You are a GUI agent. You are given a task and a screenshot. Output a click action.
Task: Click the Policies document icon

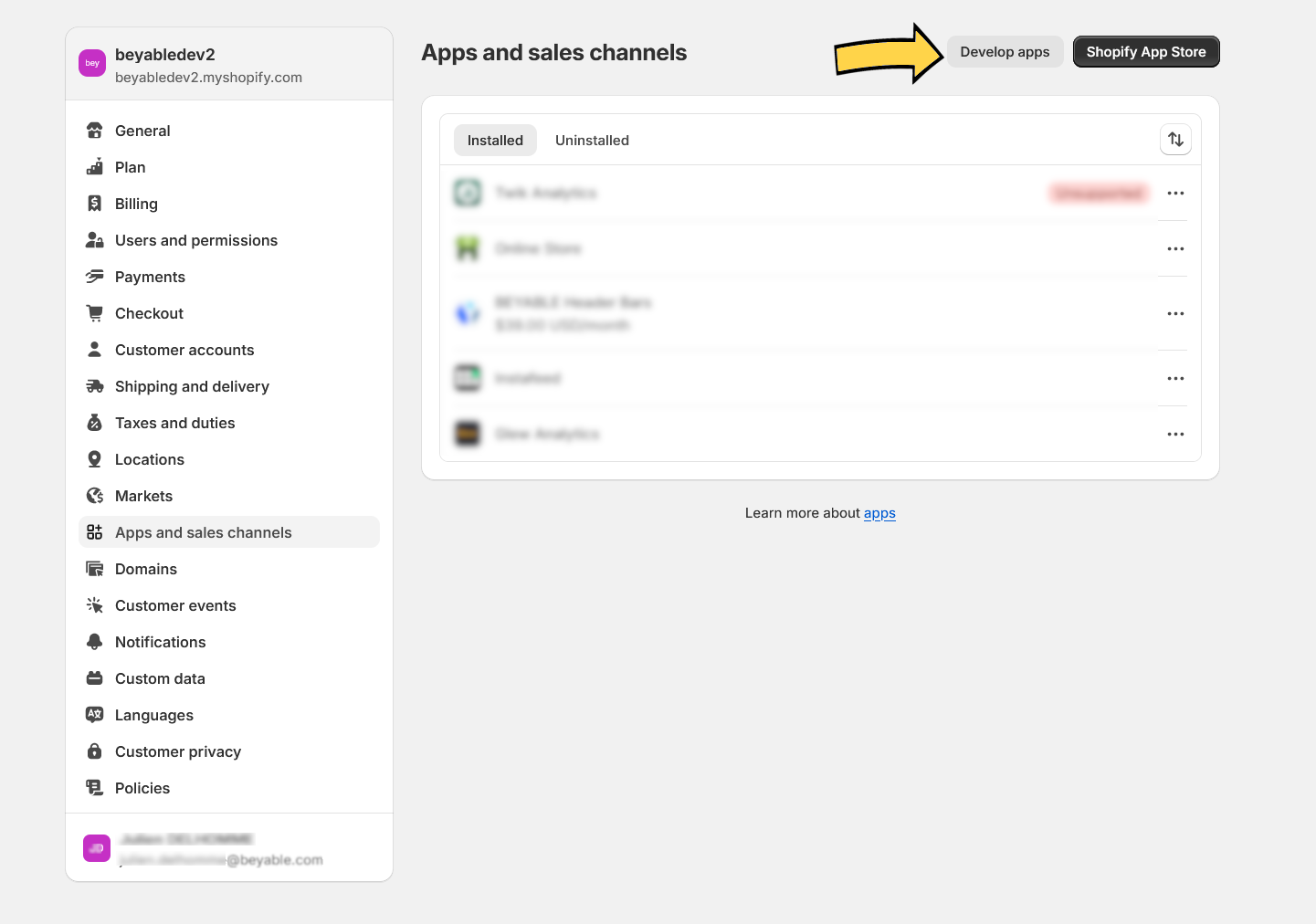[x=94, y=788]
